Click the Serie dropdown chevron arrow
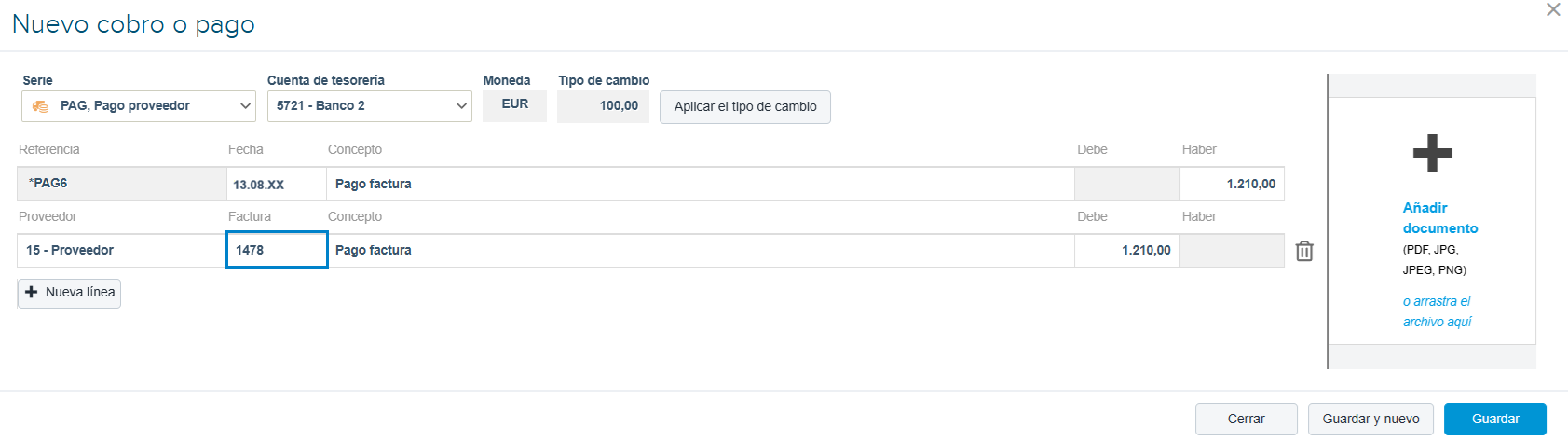 tap(245, 106)
